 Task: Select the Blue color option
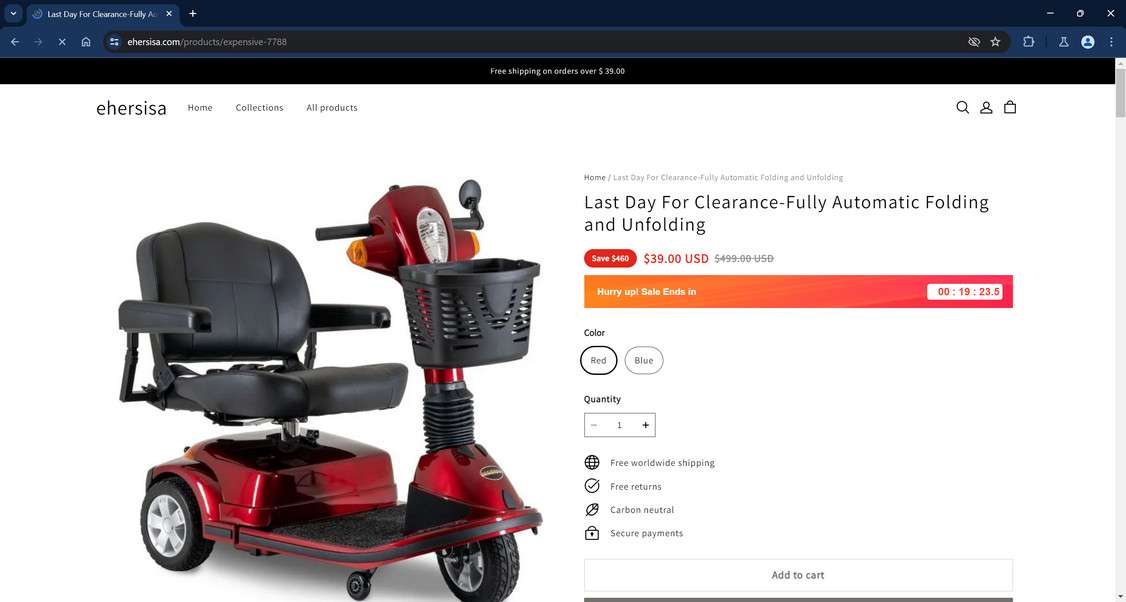pos(643,360)
